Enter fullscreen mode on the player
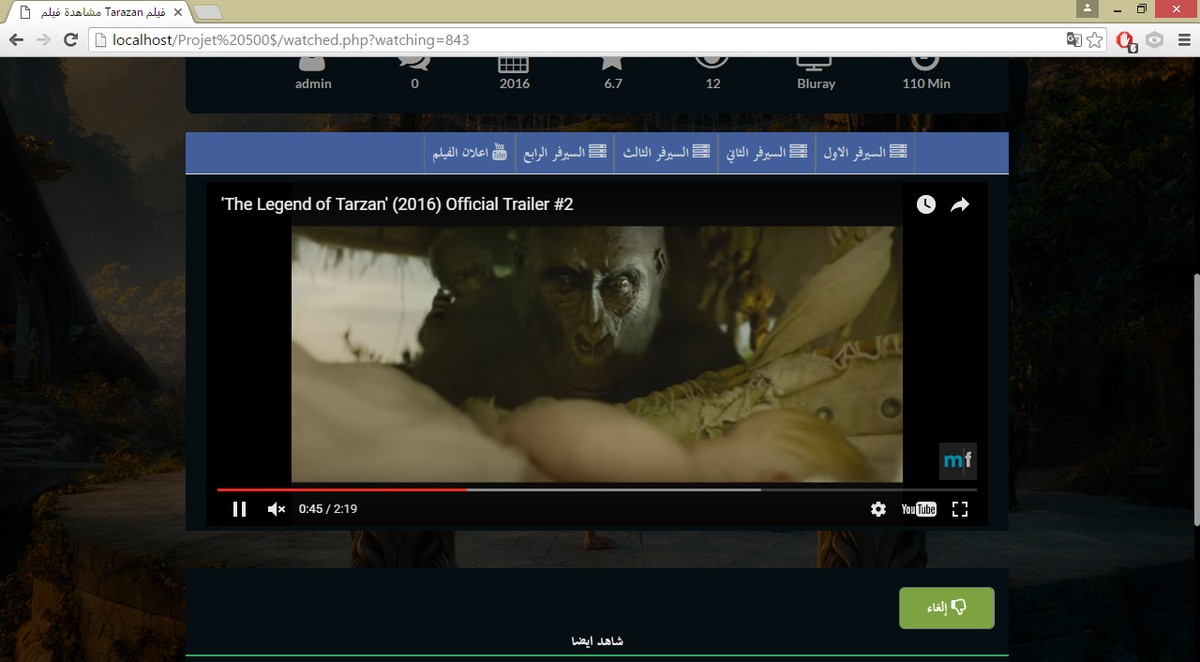Screen dimensions: 1200x662 (x=960, y=509)
